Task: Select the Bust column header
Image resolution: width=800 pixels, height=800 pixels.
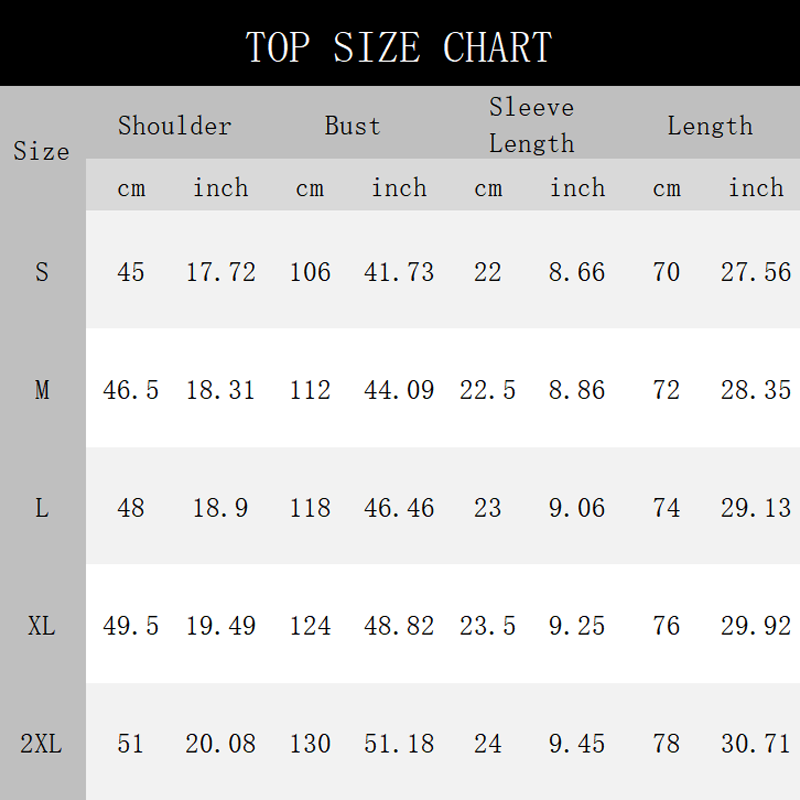Action: pos(353,126)
